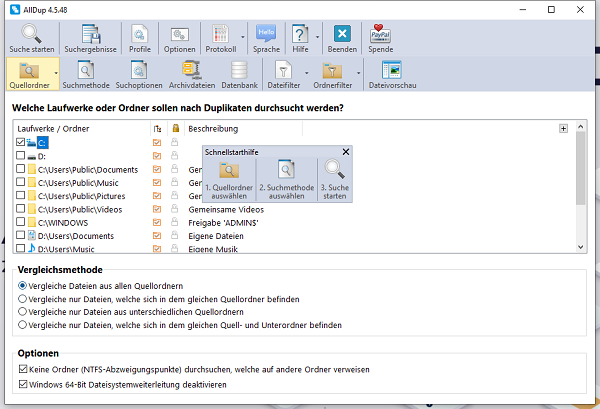The image size is (600, 409).
Task: Check the C:\Users\Public\Music folder checkbox
Action: pos(21,182)
